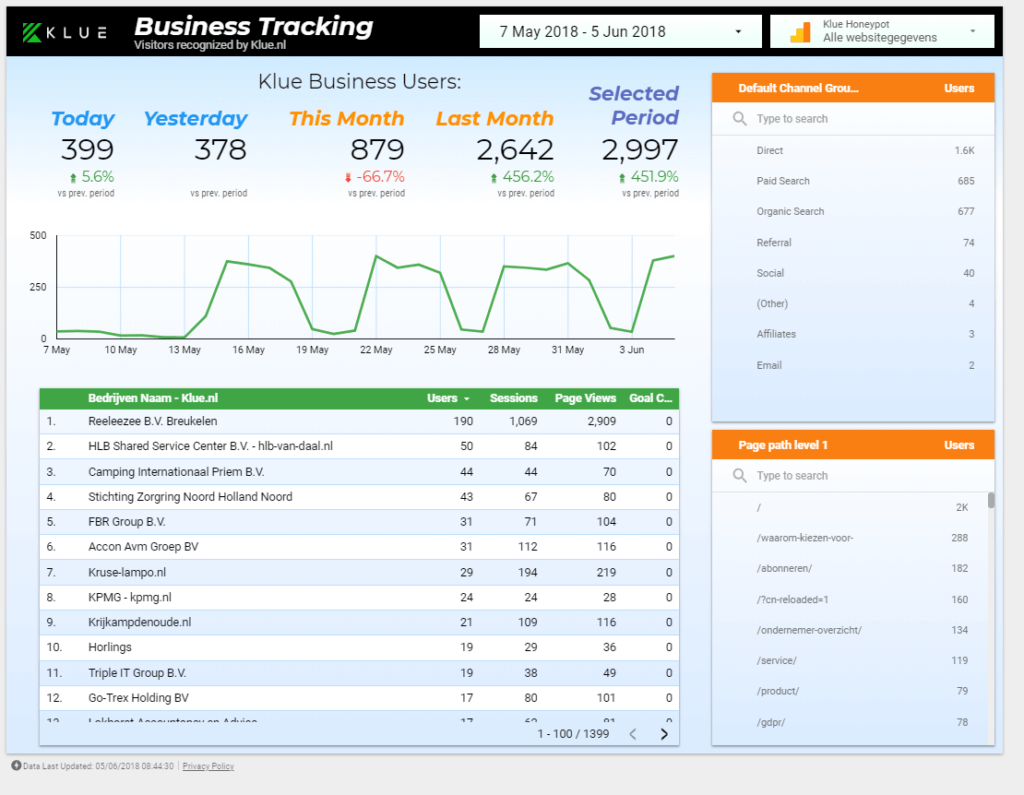
Task: Select the Paid Search channel row
Action: coord(853,181)
